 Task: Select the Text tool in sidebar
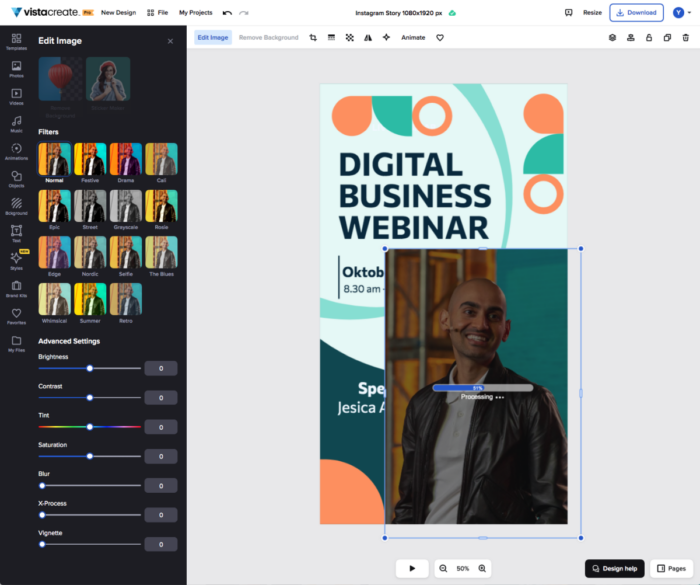tap(16, 232)
